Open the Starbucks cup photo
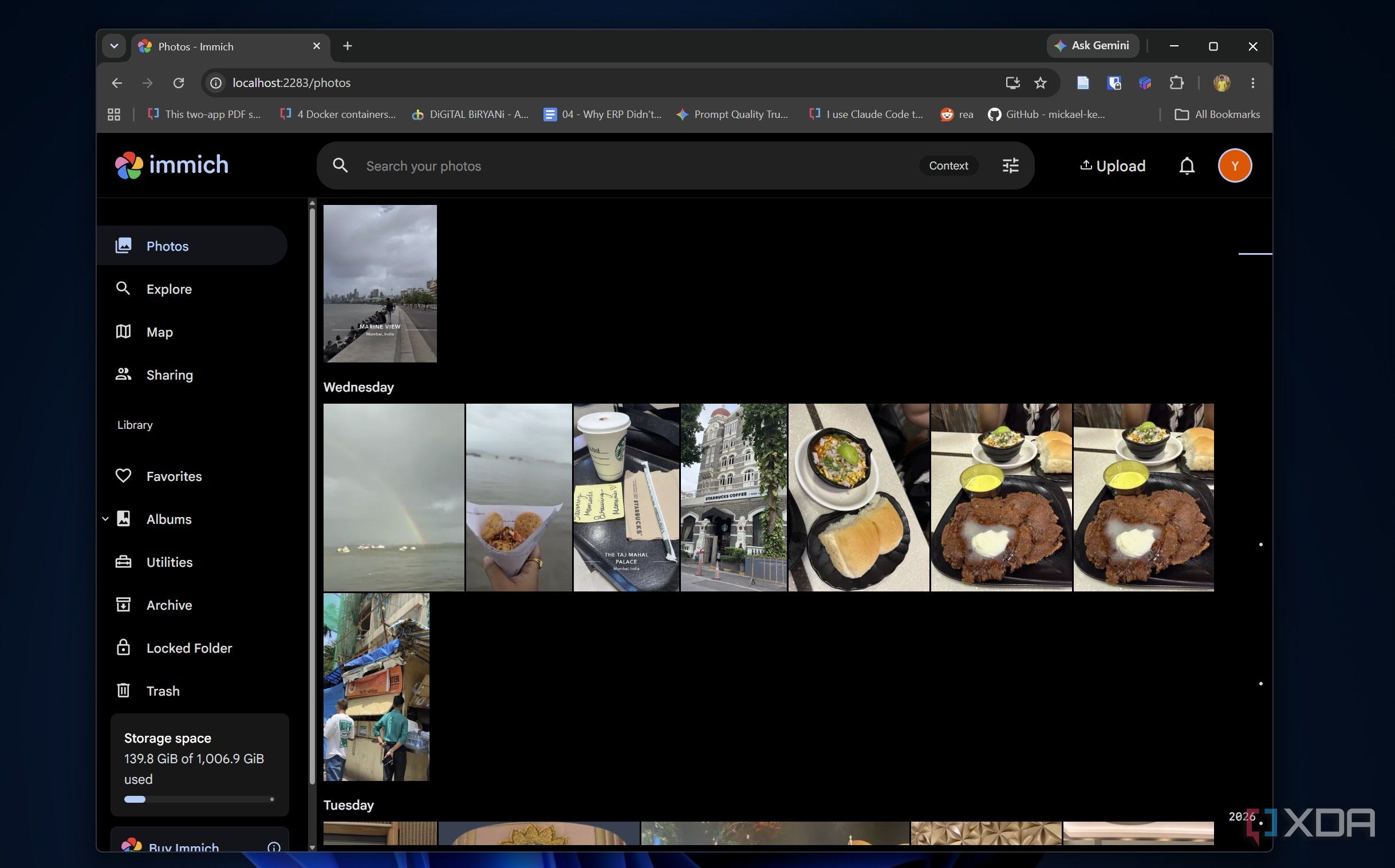The width and height of the screenshot is (1395, 868). point(626,497)
